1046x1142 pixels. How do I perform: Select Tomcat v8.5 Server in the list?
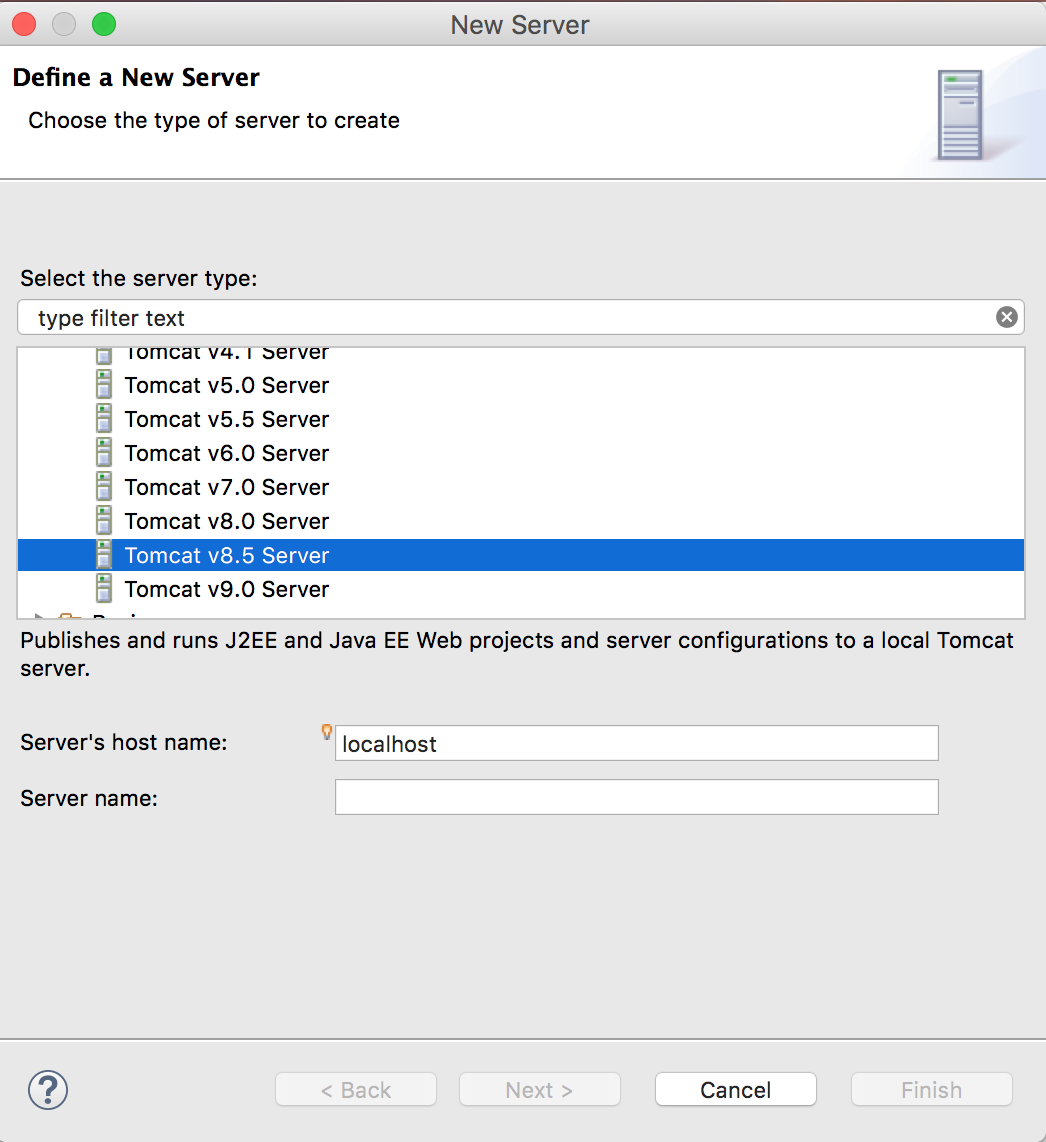click(x=227, y=555)
